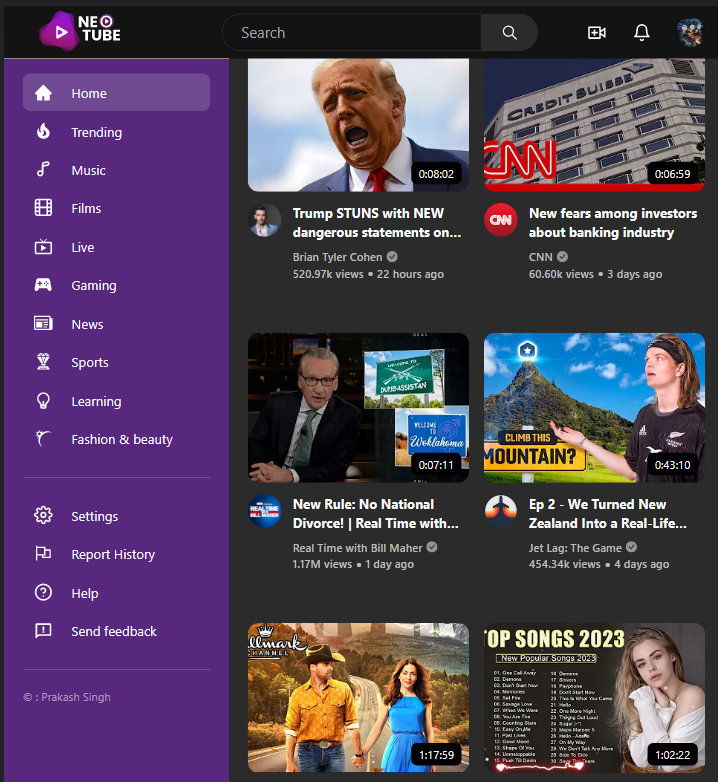
Task: Click the Trending flame icon
Action: (43, 132)
